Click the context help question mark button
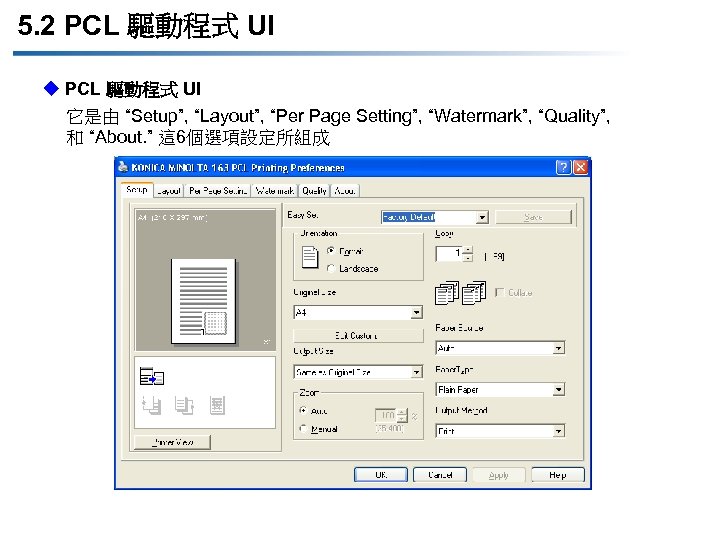Viewport: 720px width, 540px height. [x=563, y=167]
